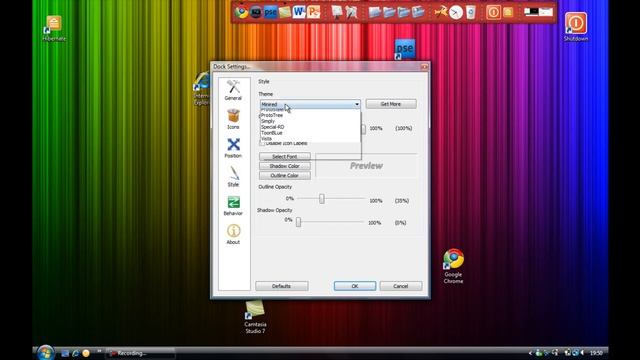Screen dimensions: 640x360
Task: Click Cancel in Dock Settings
Action: point(400,286)
